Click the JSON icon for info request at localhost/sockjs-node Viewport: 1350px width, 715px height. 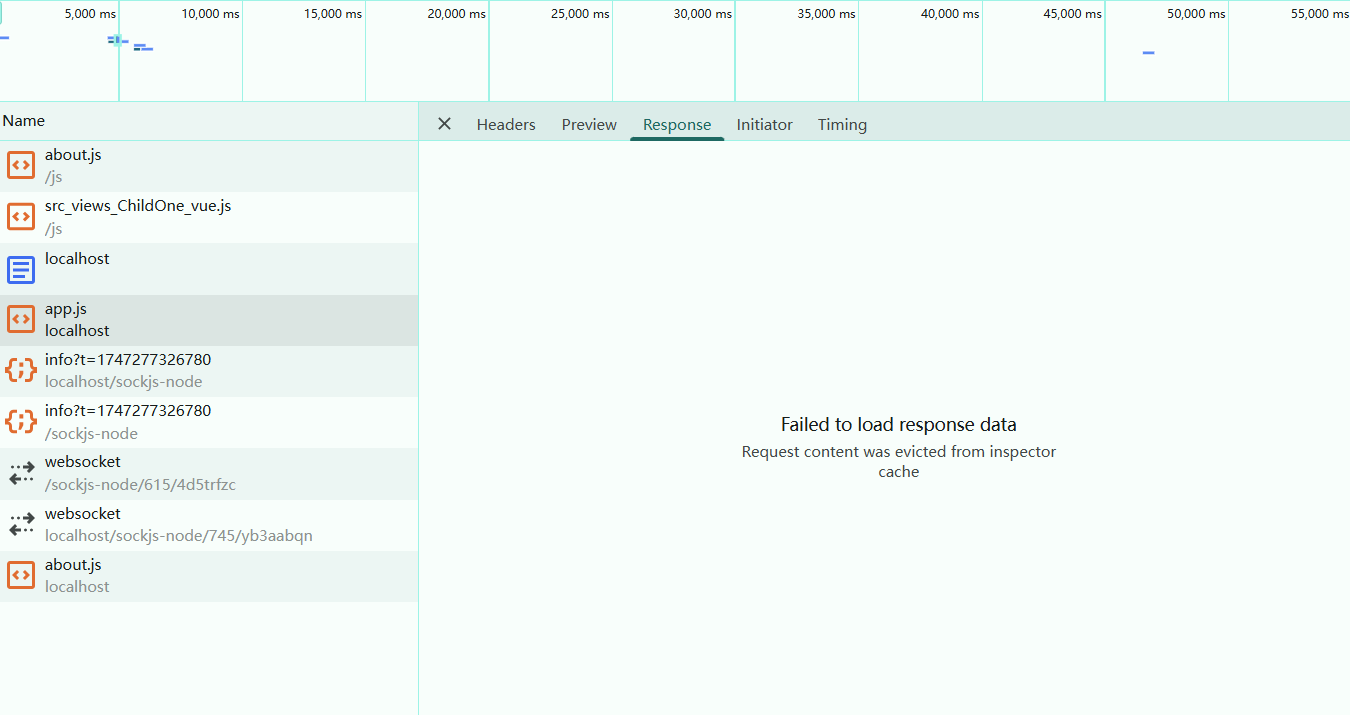[21, 371]
